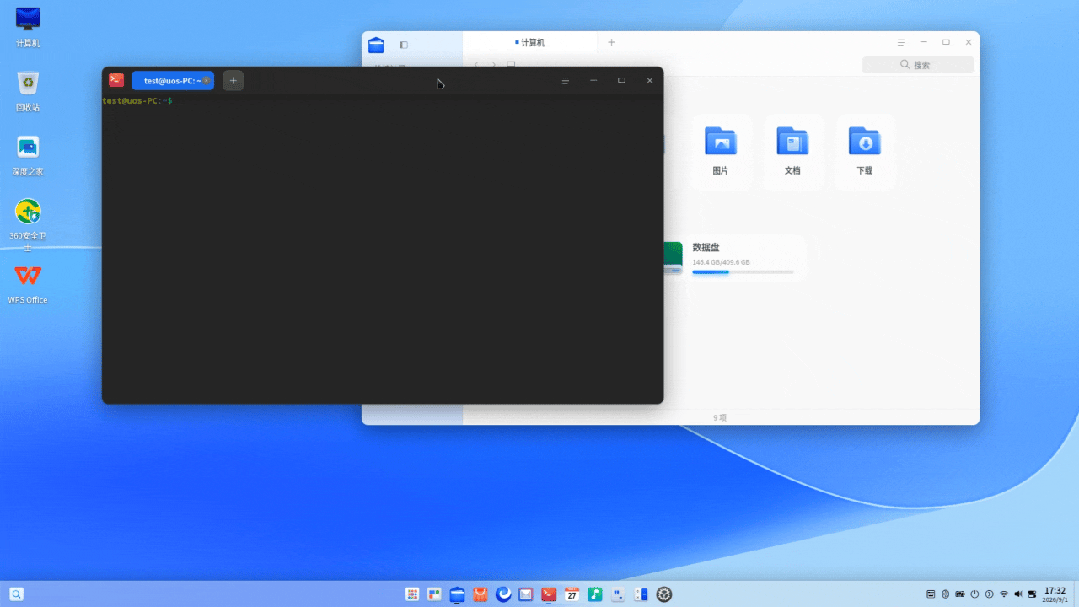Launch the 360 security desktop shortcut
The image size is (1079, 607).
click(28, 224)
